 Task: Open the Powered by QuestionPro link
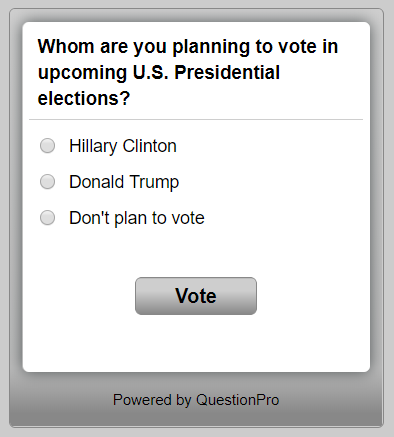point(196,400)
